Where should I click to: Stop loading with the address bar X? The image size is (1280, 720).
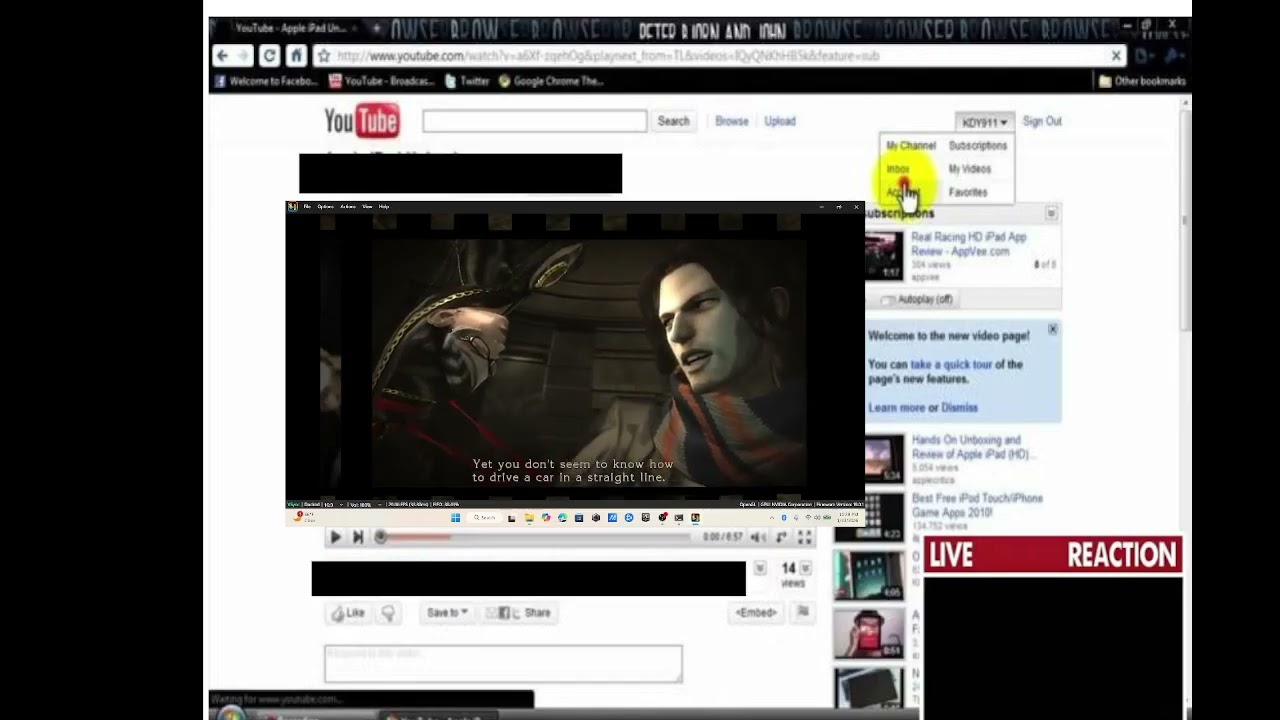point(1116,56)
